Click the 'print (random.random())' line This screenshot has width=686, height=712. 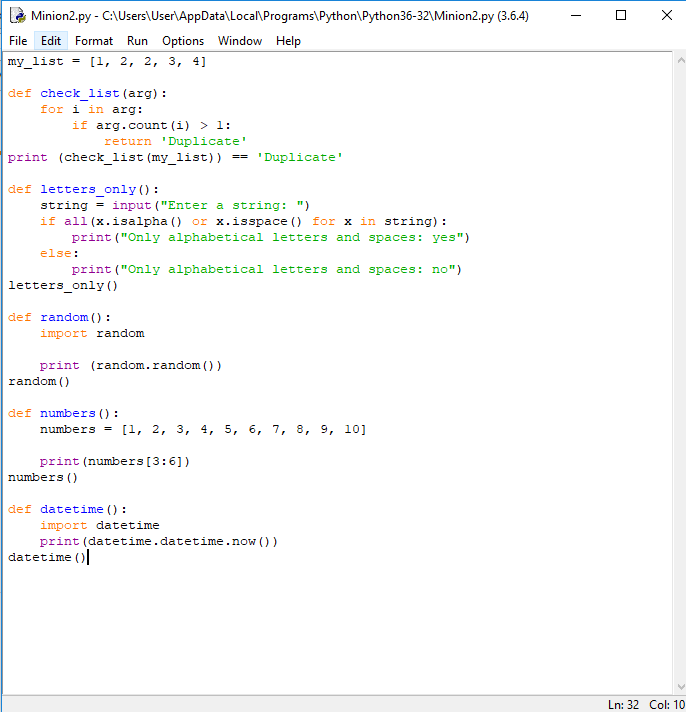coord(131,366)
